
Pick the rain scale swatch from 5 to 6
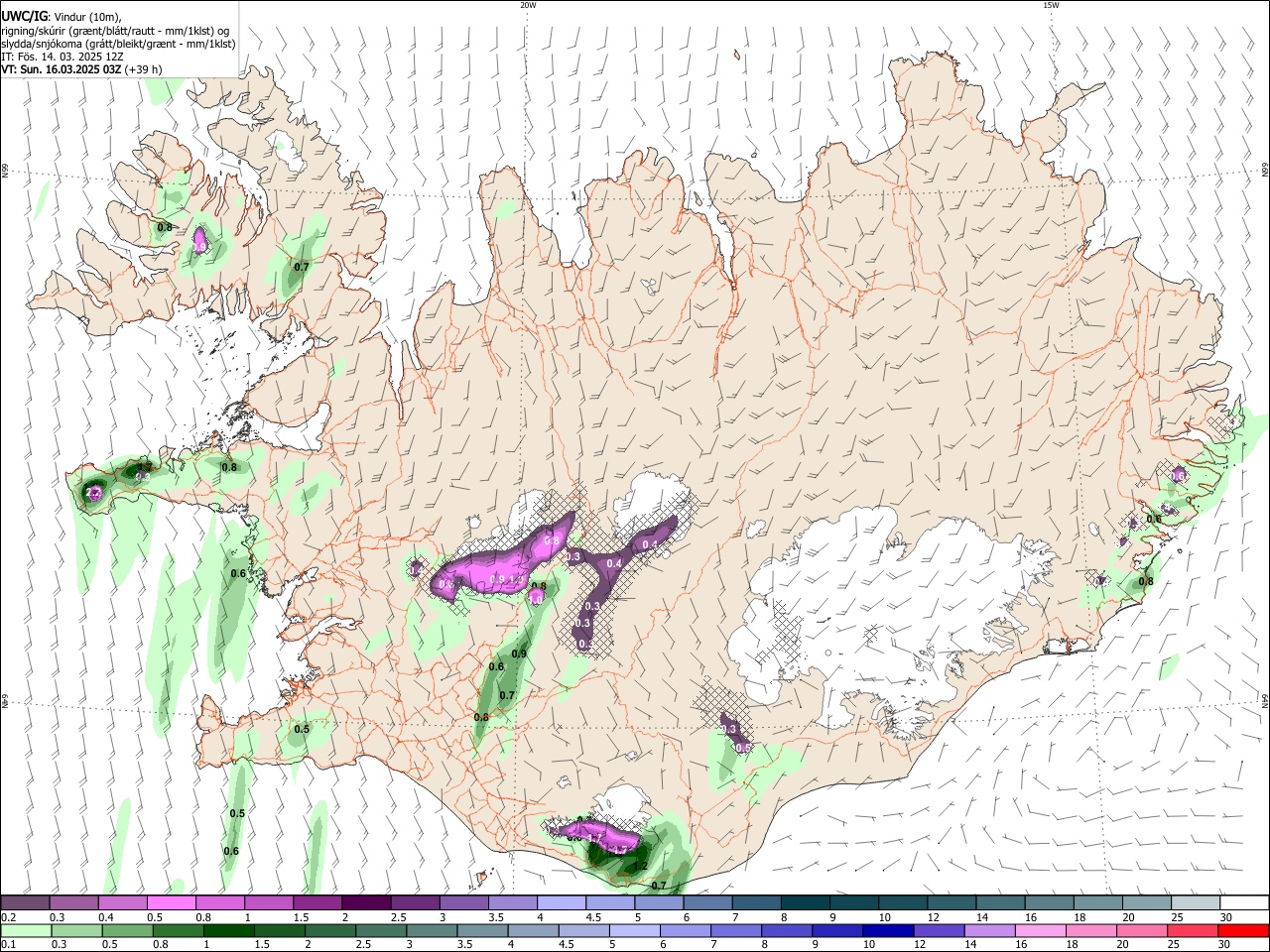(635, 931)
